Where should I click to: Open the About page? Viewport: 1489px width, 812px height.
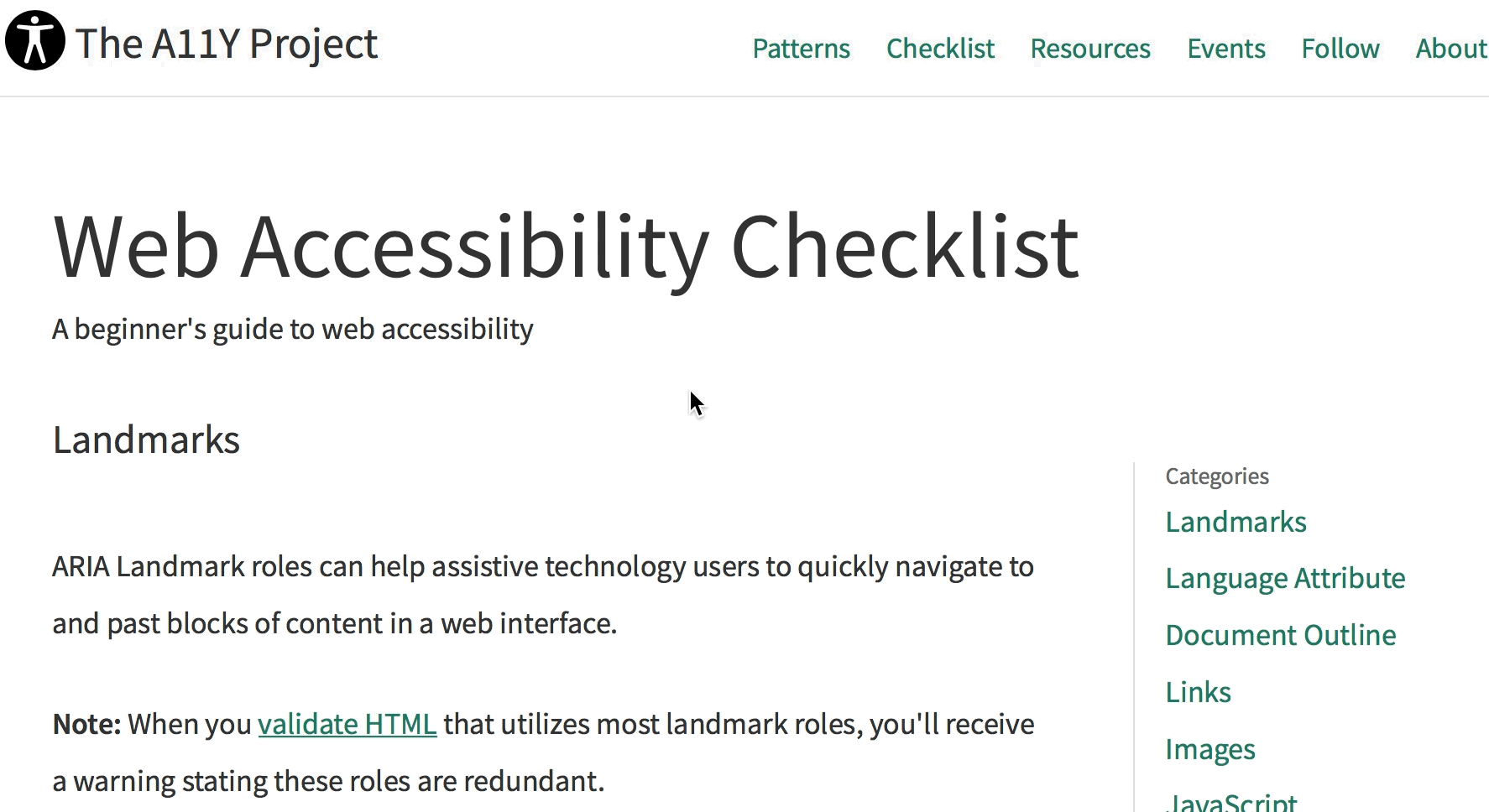click(x=1450, y=49)
